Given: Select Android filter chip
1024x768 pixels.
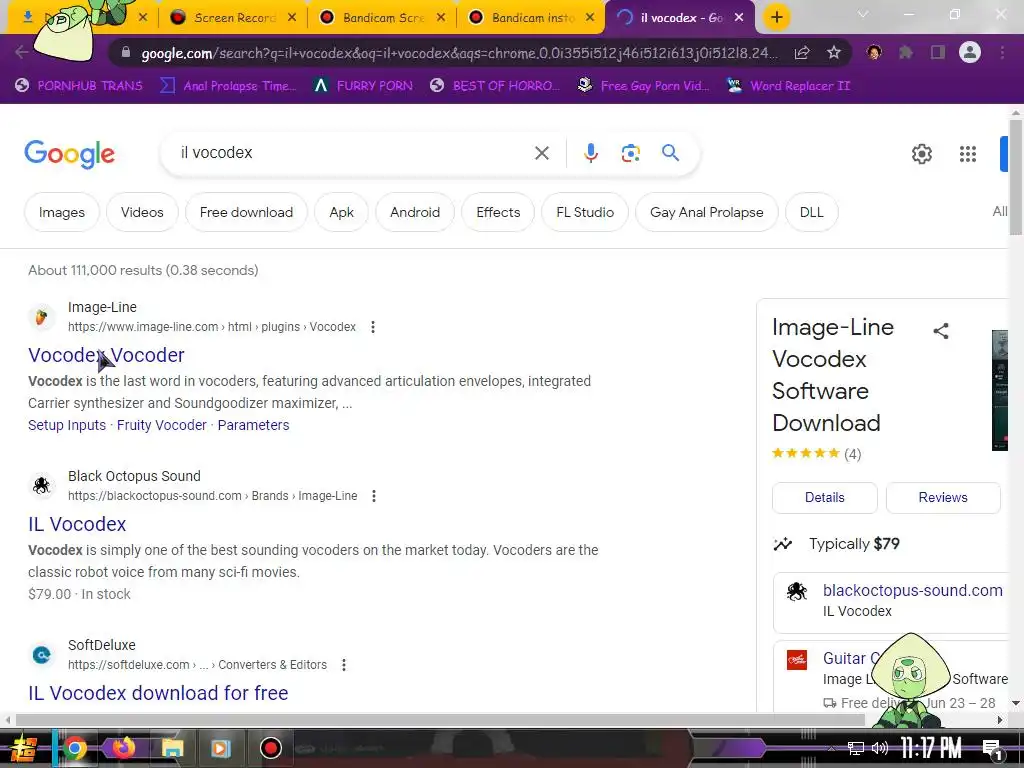Looking at the screenshot, I should [x=415, y=212].
